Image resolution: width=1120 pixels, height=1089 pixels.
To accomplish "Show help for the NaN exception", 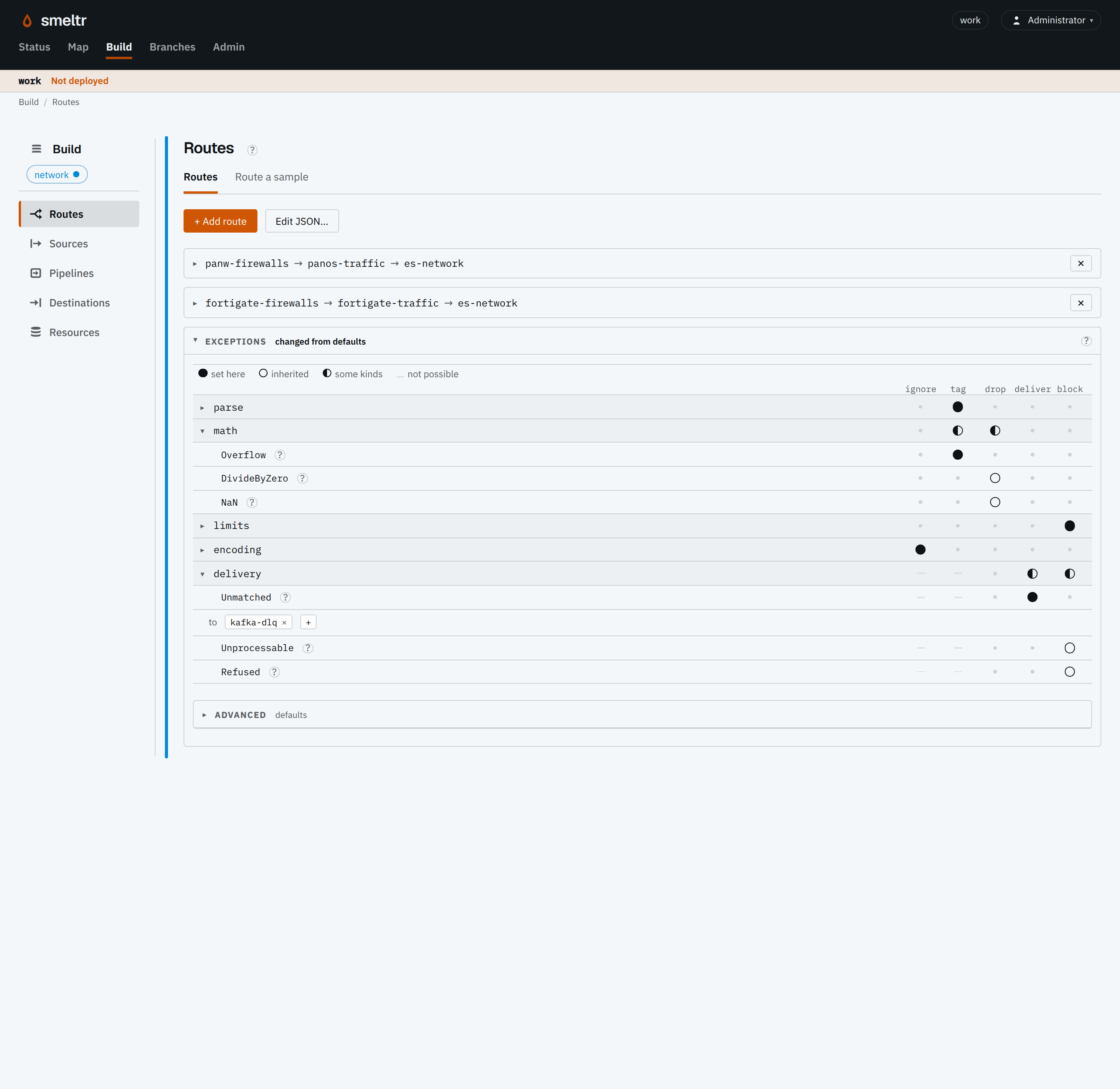I will click(252, 502).
